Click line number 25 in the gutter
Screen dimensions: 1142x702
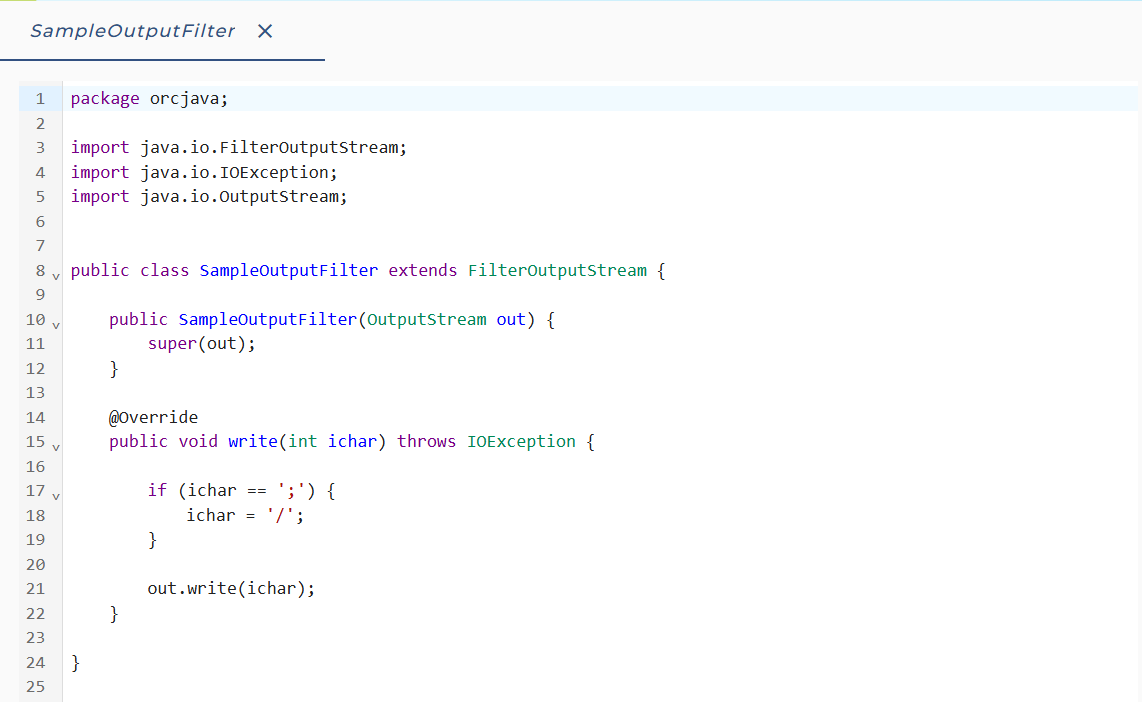35,687
